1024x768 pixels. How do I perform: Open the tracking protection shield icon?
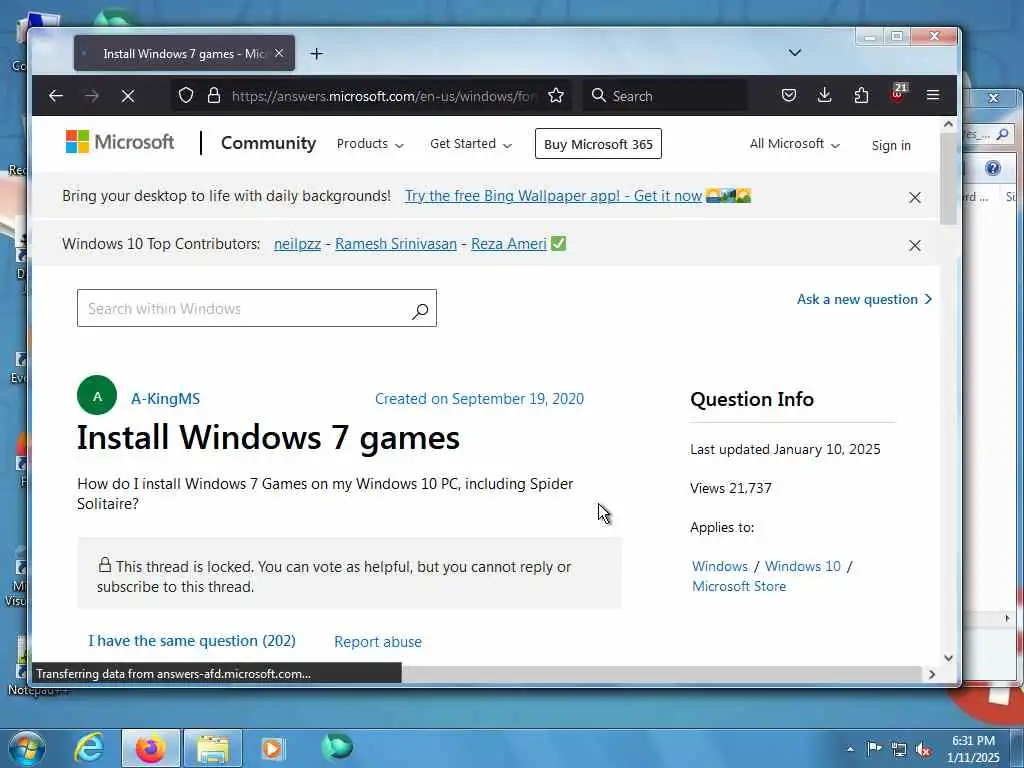pos(186,95)
